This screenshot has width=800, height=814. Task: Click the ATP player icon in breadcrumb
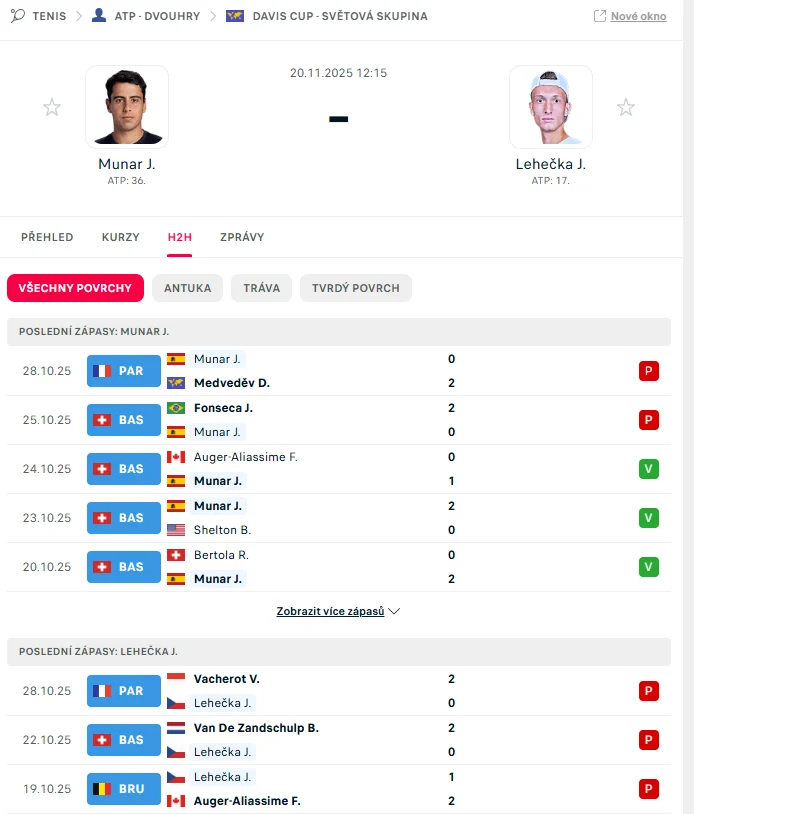(99, 16)
